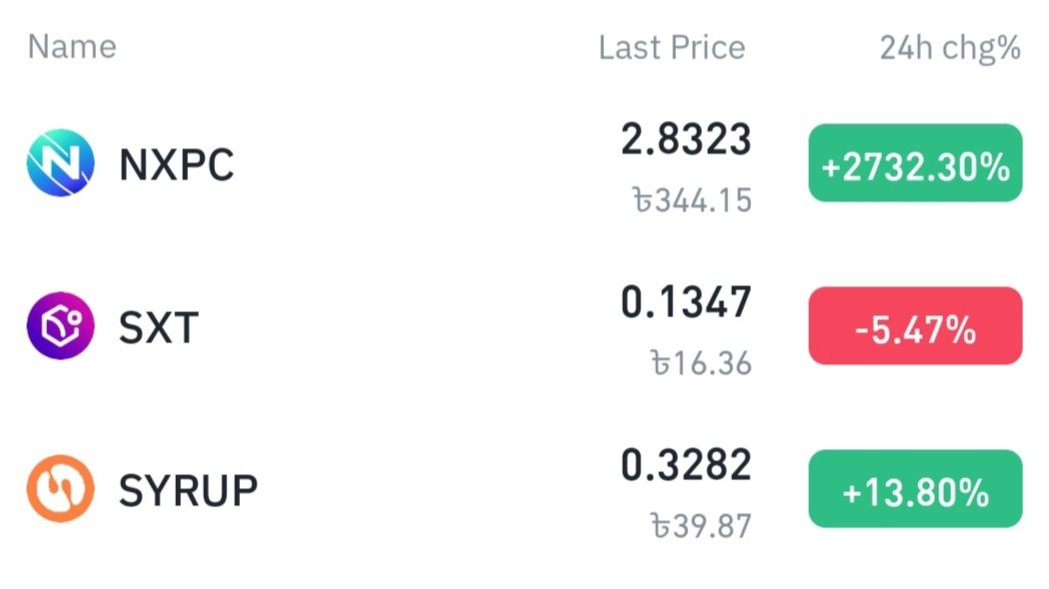This screenshot has width=1049, height=589.
Task: Tap the +2732.30% change badge
Action: tap(915, 163)
